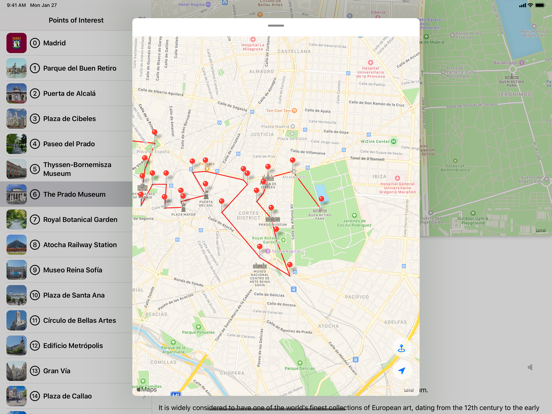The image size is (552, 414).
Task: Open Paseo del Prado entry
Action: [x=66, y=144]
